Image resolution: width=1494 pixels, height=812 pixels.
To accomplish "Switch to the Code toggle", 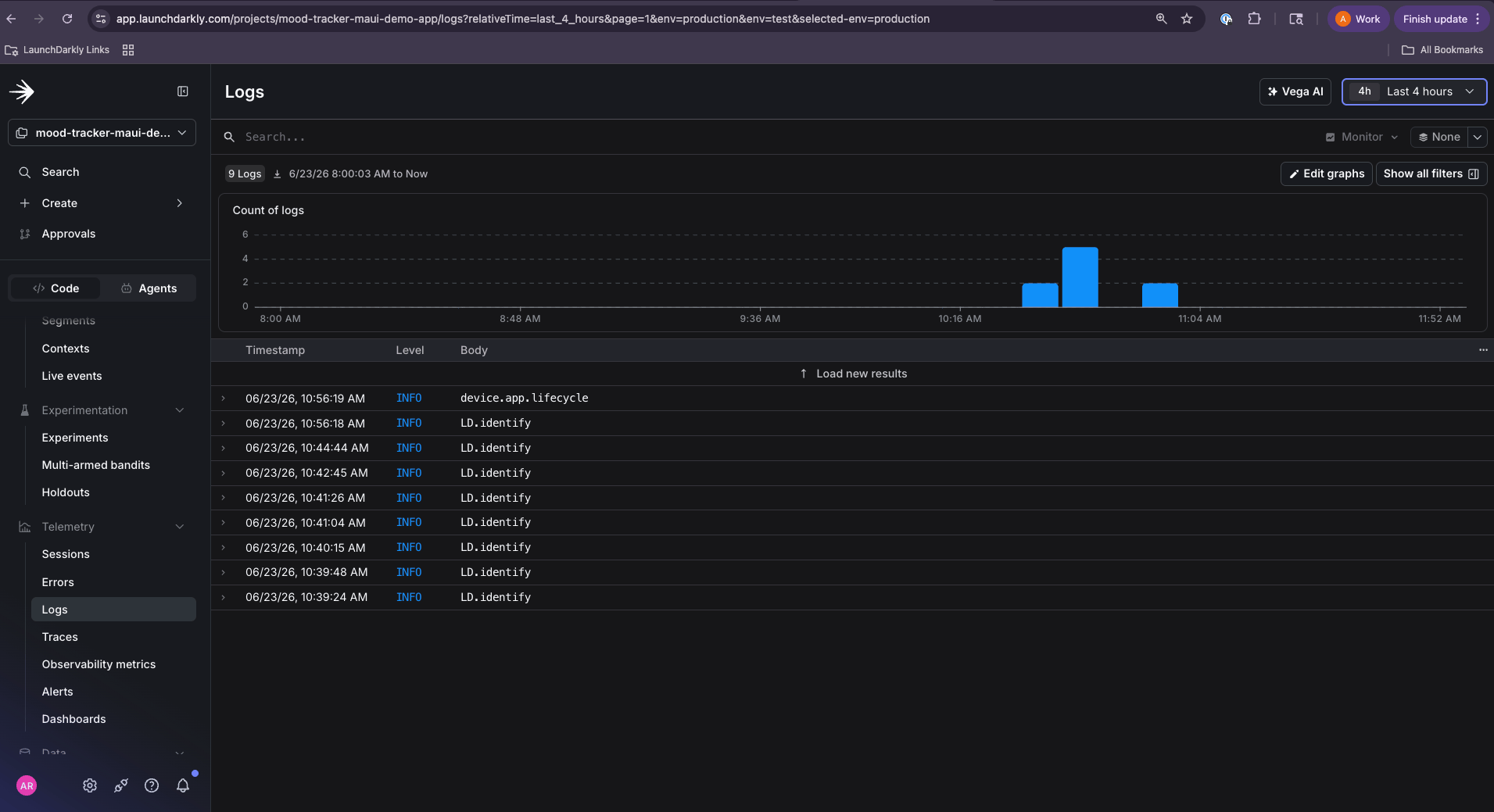I will tap(56, 288).
